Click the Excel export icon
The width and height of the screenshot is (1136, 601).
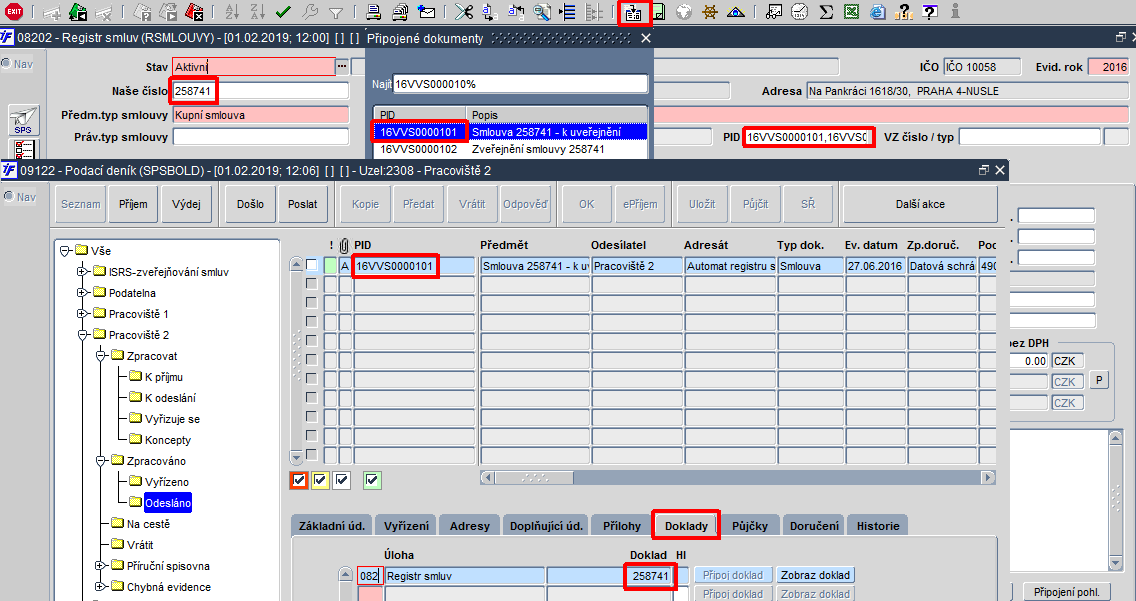pyautogui.click(x=851, y=12)
